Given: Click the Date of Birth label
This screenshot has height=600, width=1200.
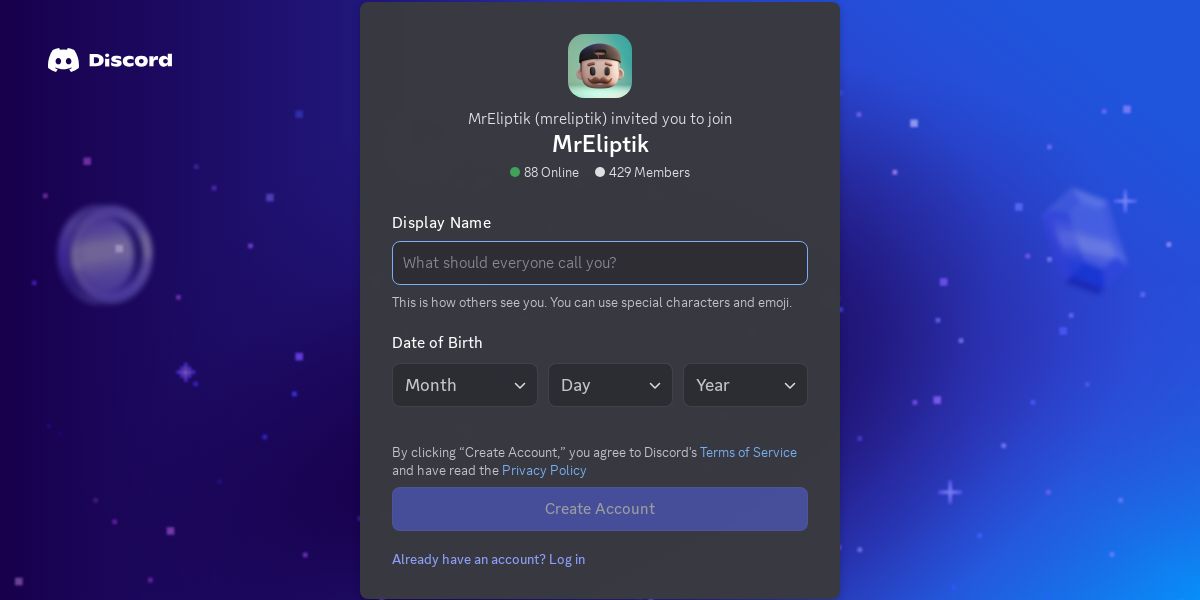Looking at the screenshot, I should (x=437, y=342).
